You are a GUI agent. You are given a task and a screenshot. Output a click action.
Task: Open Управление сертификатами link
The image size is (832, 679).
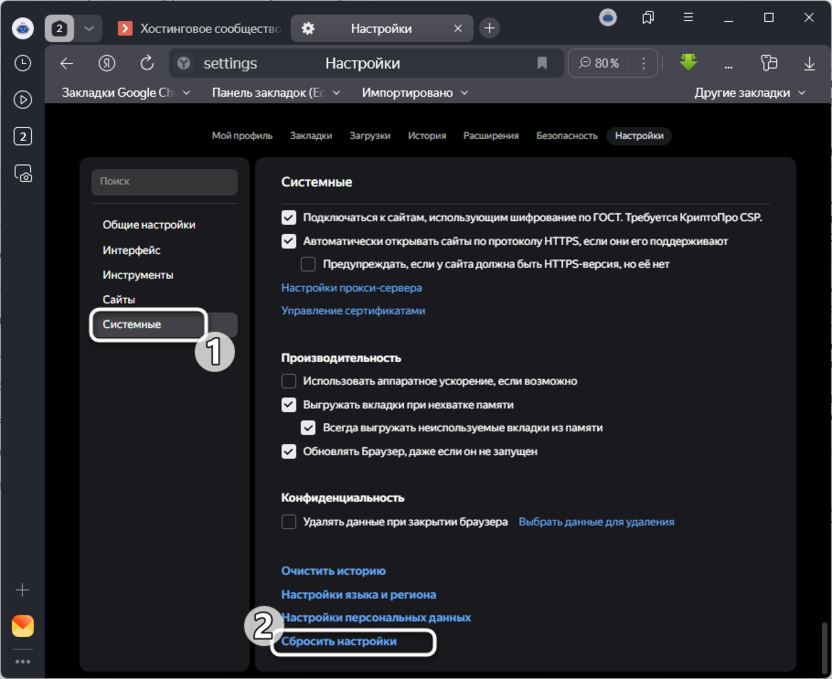(x=353, y=311)
